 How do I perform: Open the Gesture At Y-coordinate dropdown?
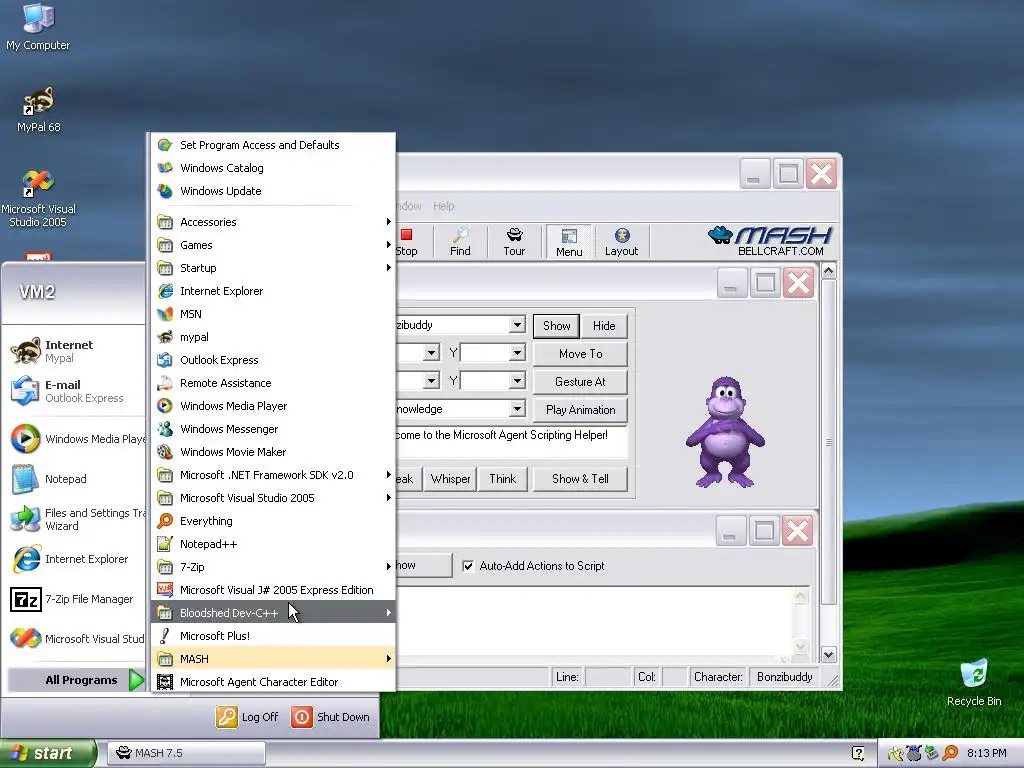click(x=517, y=381)
